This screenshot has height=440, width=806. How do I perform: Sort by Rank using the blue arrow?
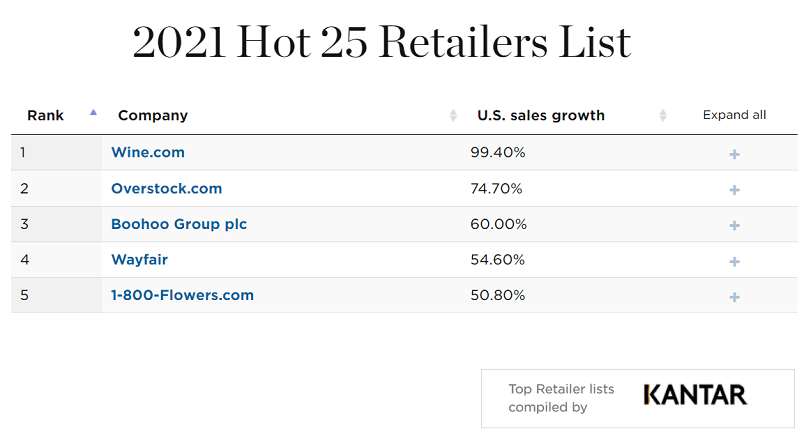point(93,112)
